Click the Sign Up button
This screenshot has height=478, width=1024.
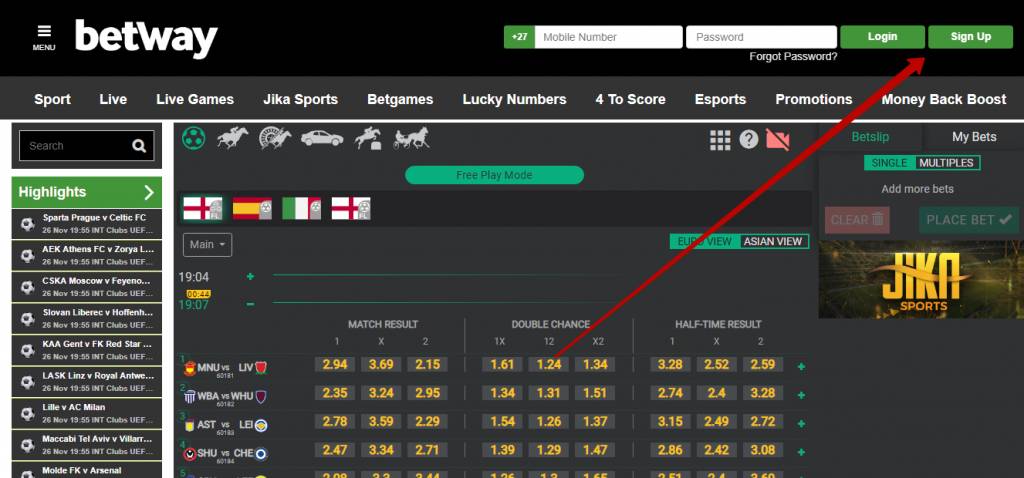click(970, 37)
